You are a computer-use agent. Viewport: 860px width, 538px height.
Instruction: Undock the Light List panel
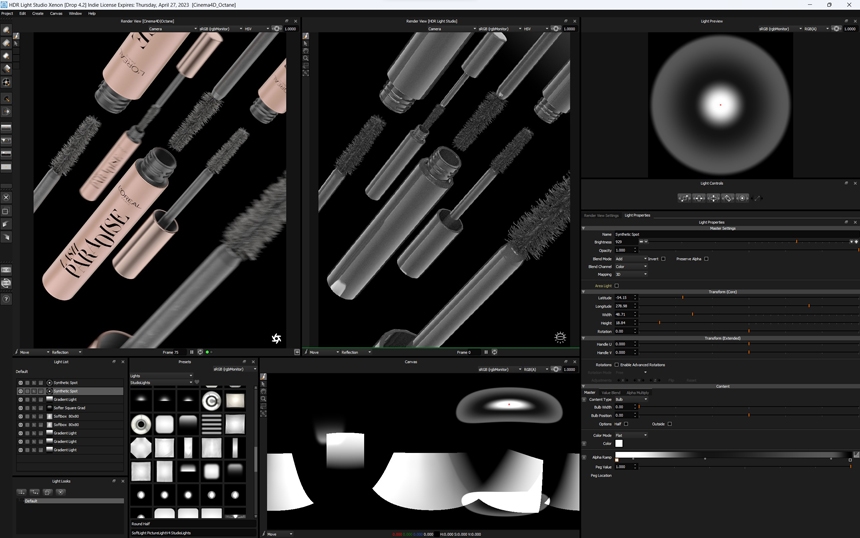(114, 361)
